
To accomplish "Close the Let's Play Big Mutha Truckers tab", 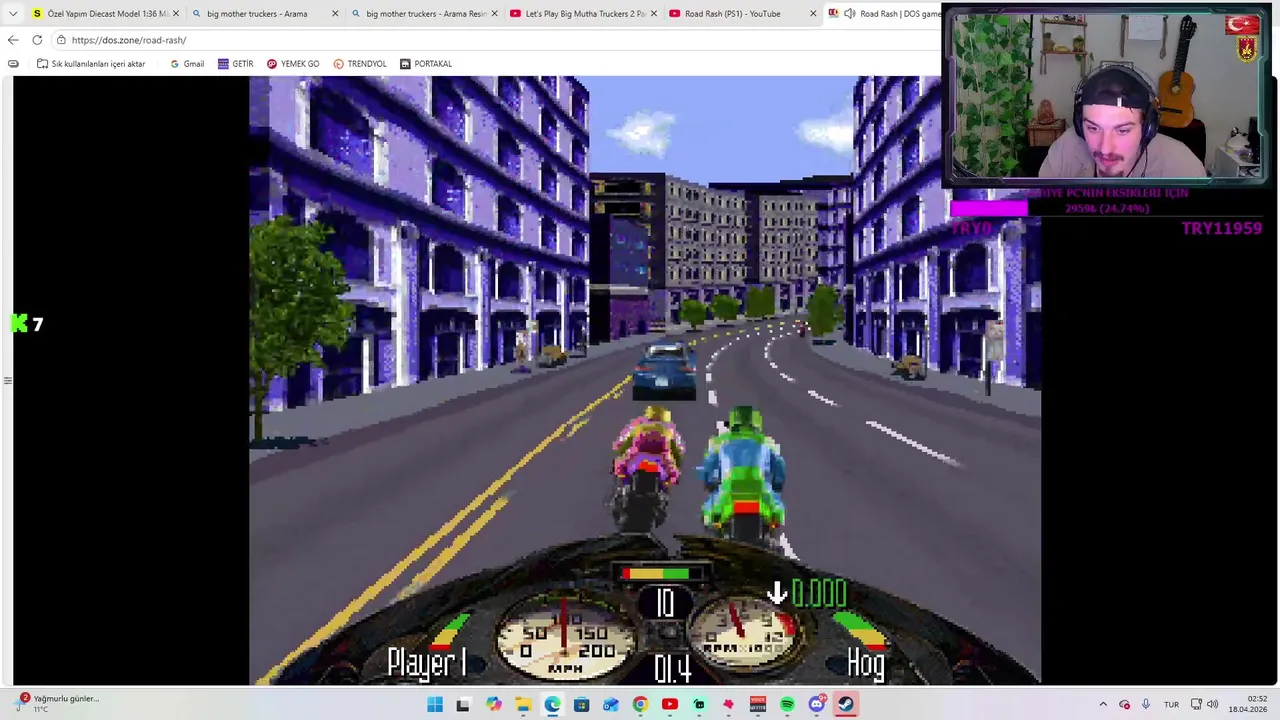I will pyautogui.click(x=654, y=14).
